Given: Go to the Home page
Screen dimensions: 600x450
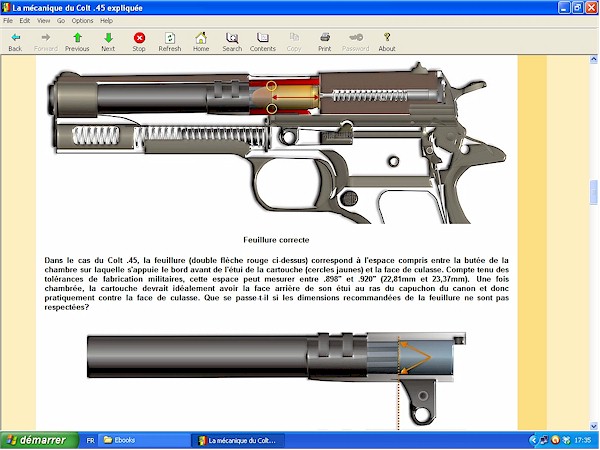Looking at the screenshot, I should point(201,42).
